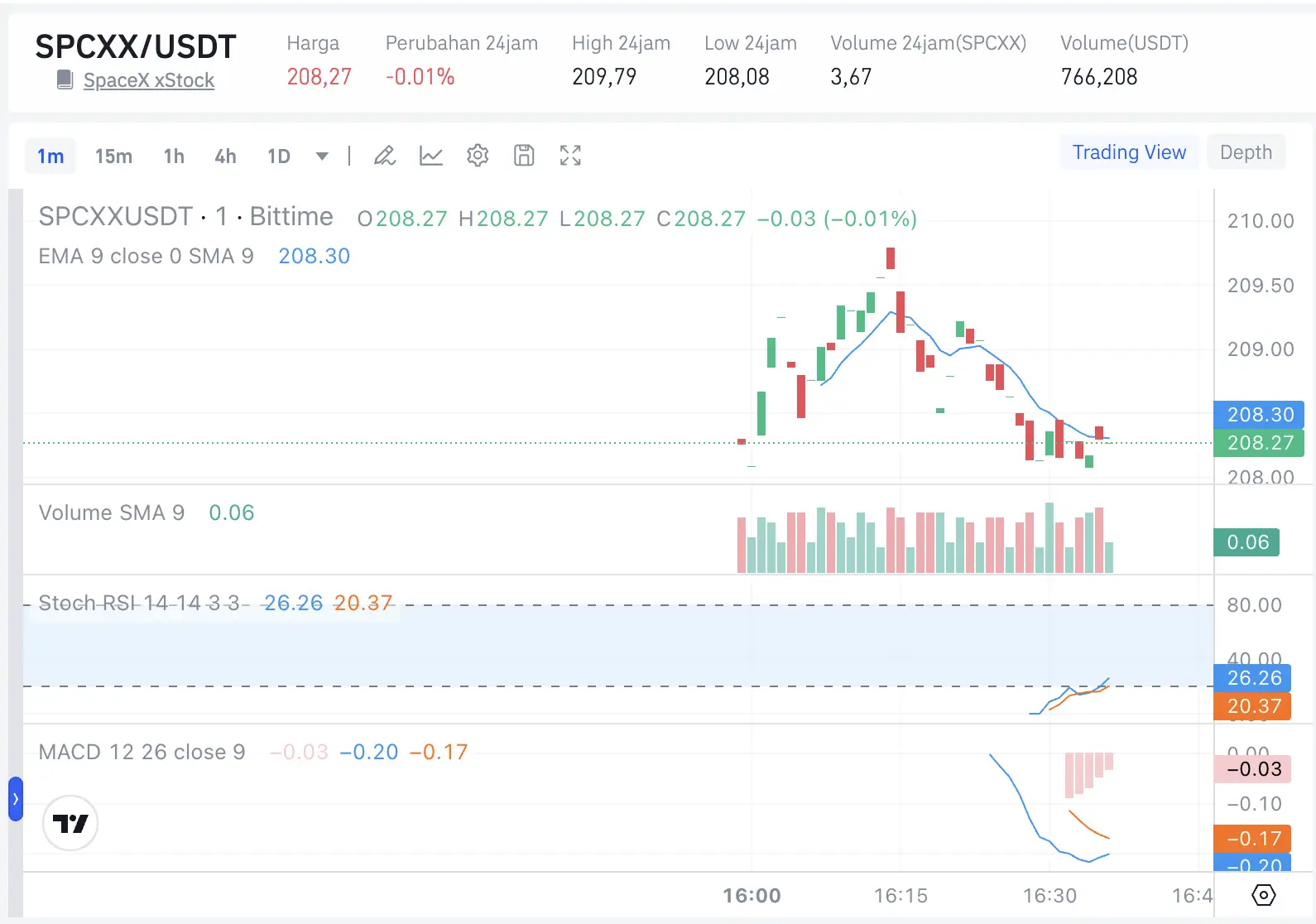Click the 26.26 blue Stoch RSI axis label
1316x924 pixels.
click(x=1253, y=678)
